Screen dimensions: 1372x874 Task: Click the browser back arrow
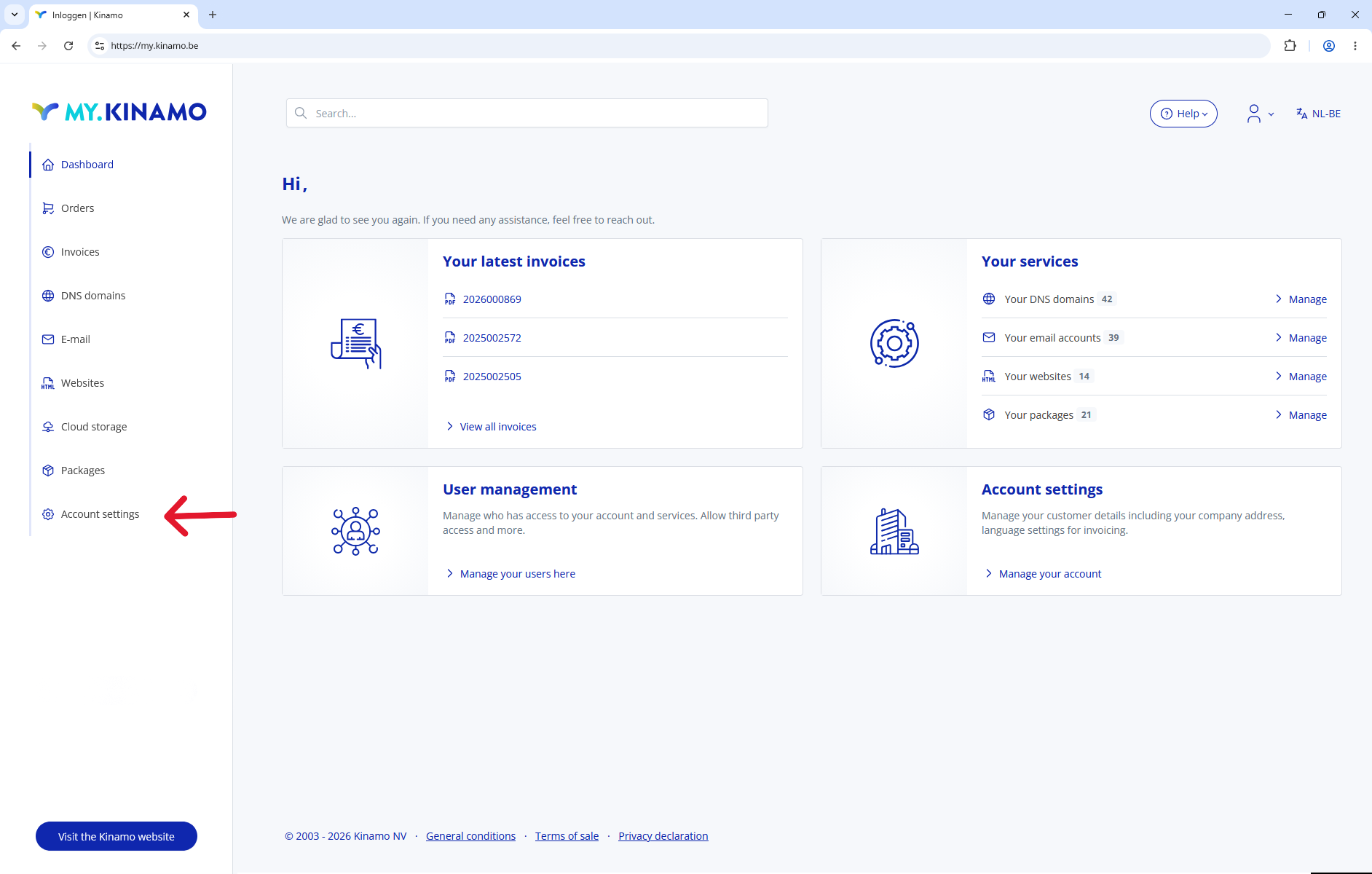point(16,46)
